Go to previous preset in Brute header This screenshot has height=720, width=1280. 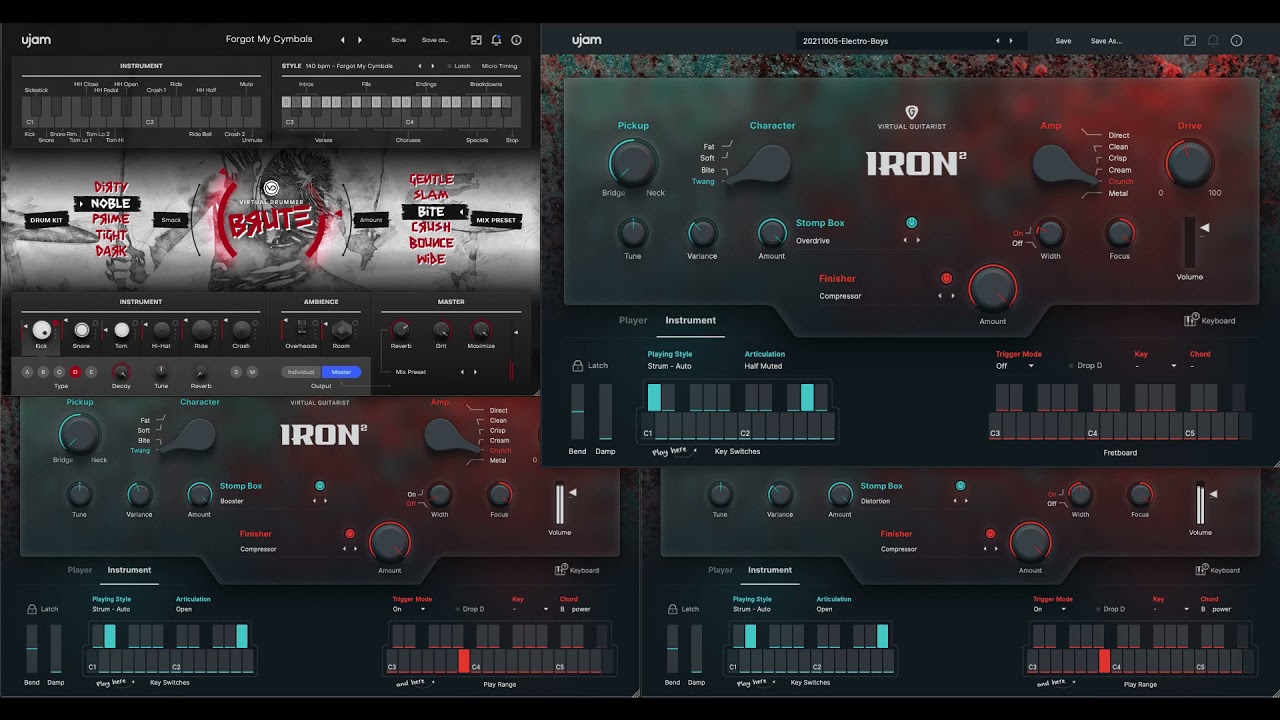343,40
